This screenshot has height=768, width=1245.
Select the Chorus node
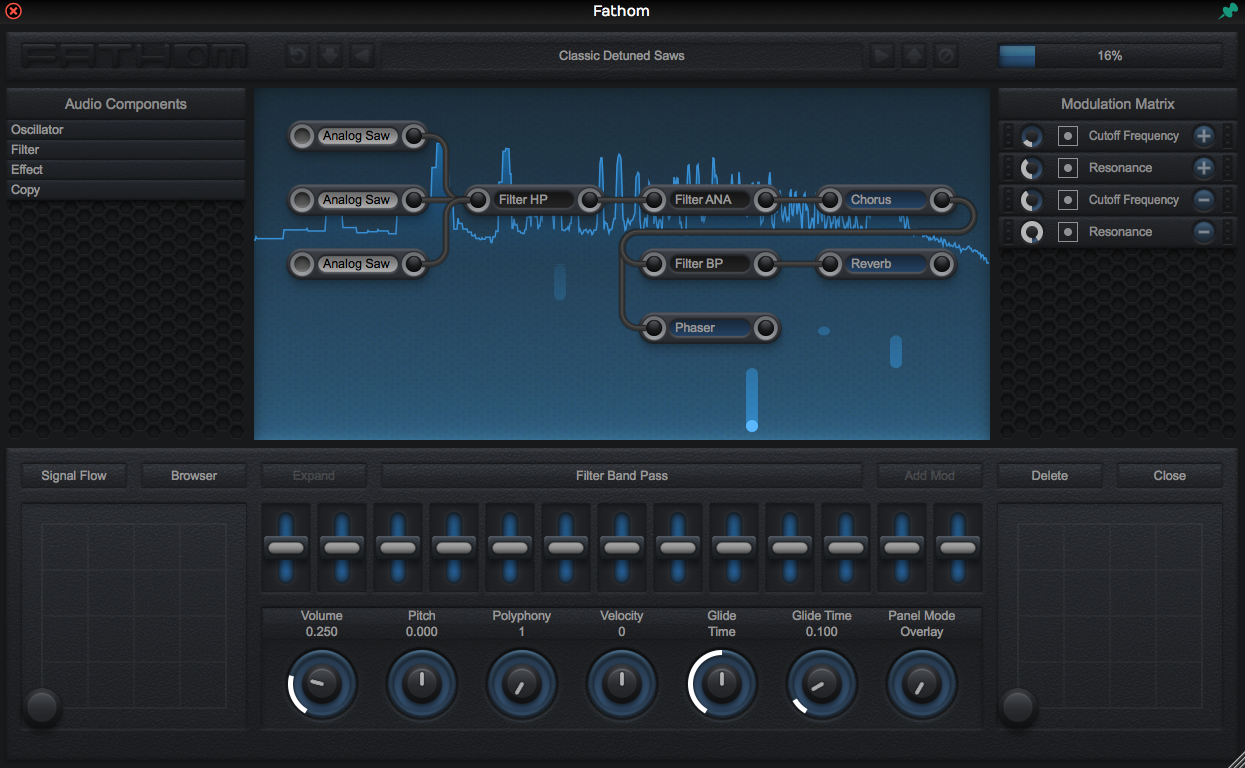[x=887, y=200]
